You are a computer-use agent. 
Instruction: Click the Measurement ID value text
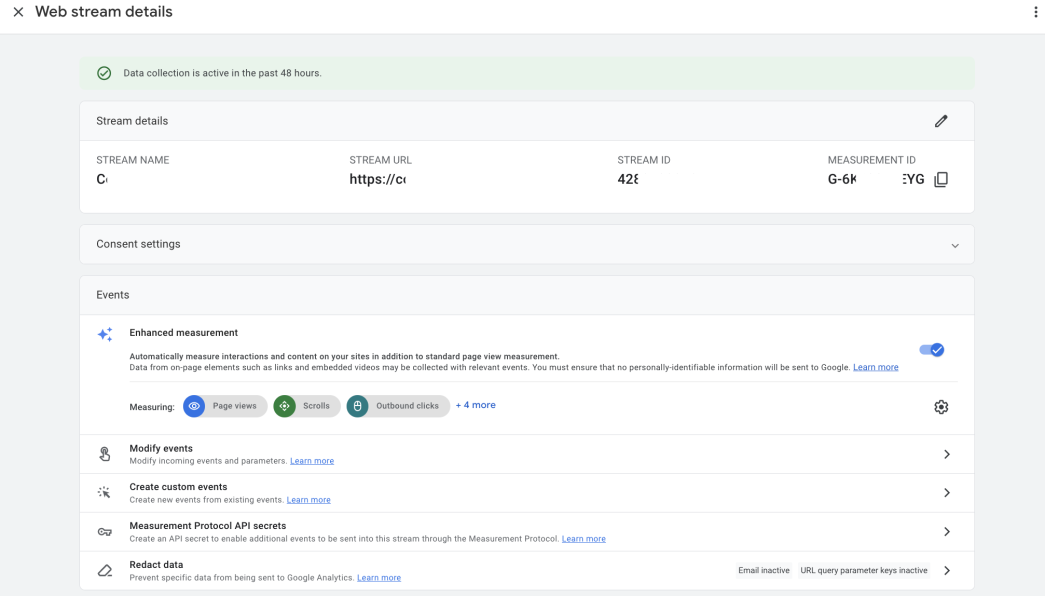[876, 179]
